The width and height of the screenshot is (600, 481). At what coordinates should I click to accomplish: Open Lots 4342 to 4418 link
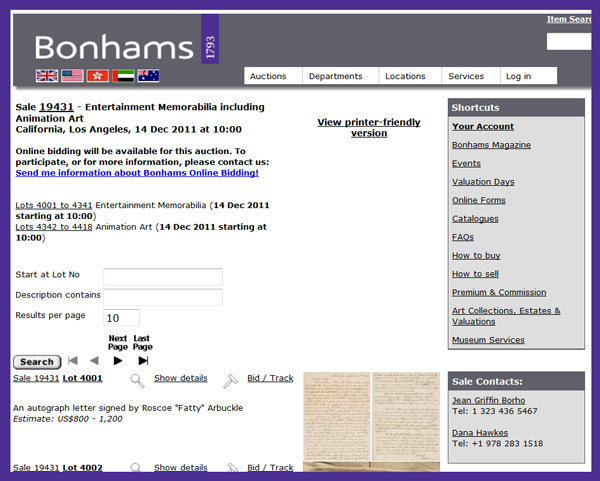point(54,227)
